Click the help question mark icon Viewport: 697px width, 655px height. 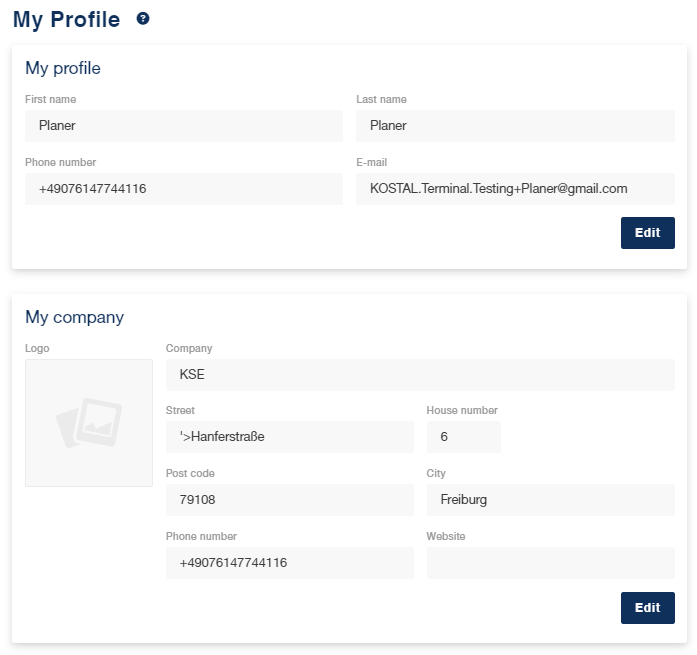(x=143, y=19)
